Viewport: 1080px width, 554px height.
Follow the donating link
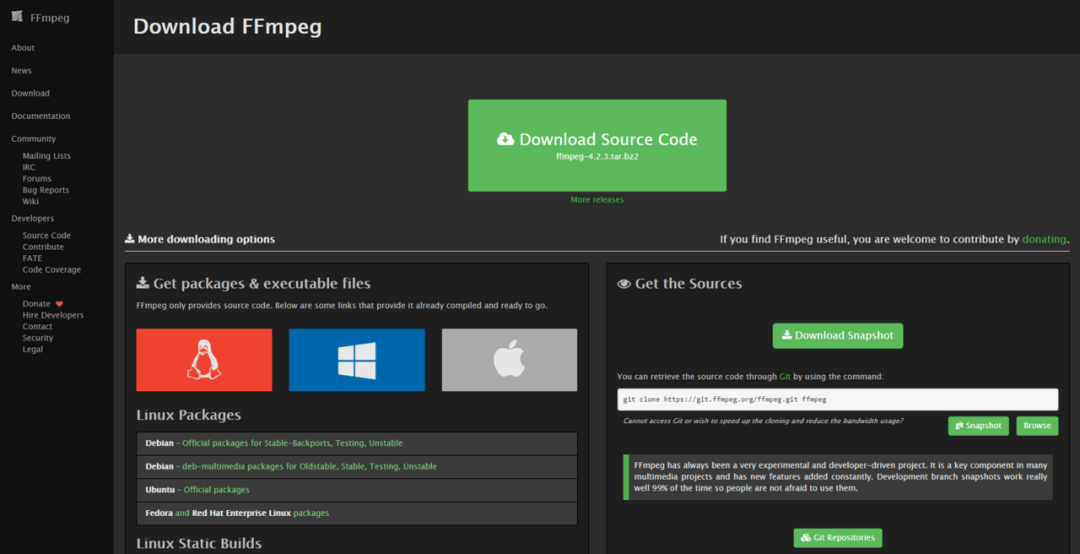1044,239
